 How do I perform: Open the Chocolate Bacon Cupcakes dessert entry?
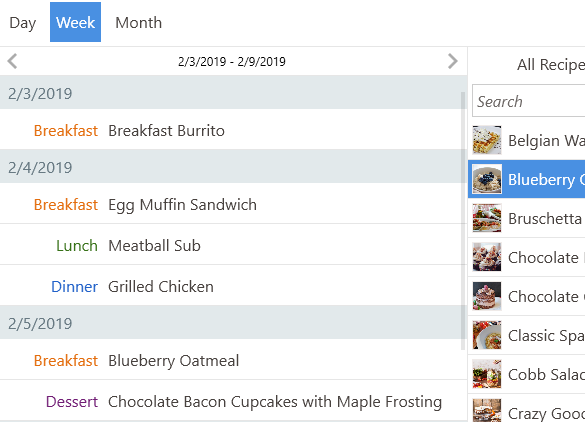(231, 401)
